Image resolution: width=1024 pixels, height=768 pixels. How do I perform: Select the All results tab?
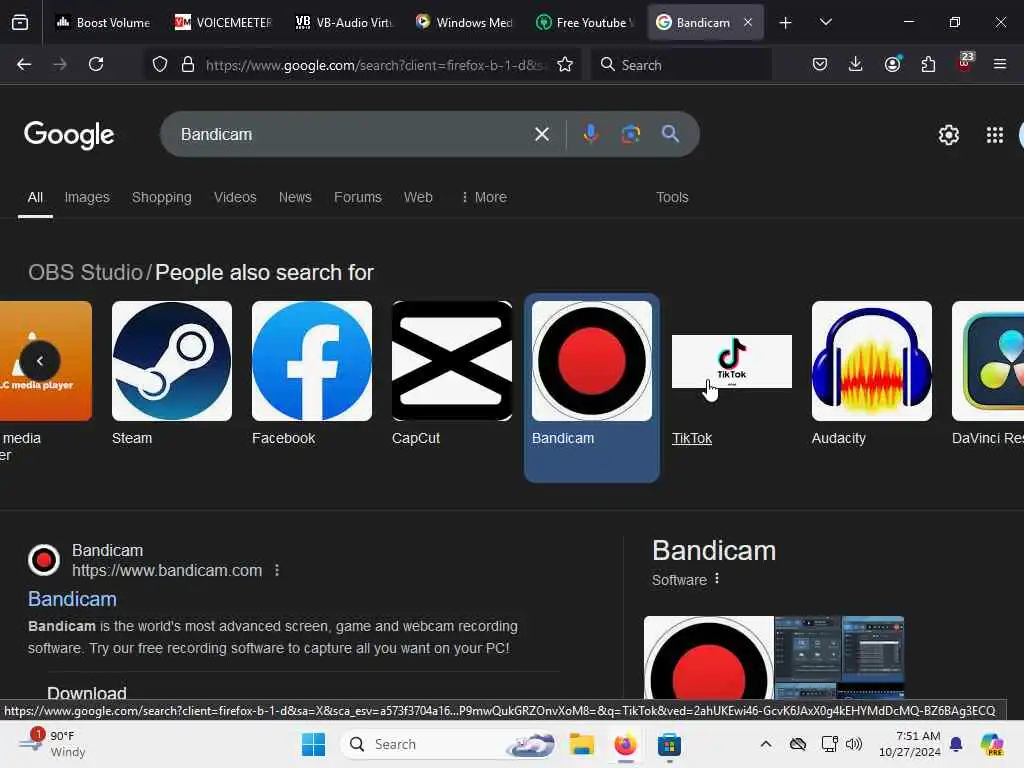[35, 197]
